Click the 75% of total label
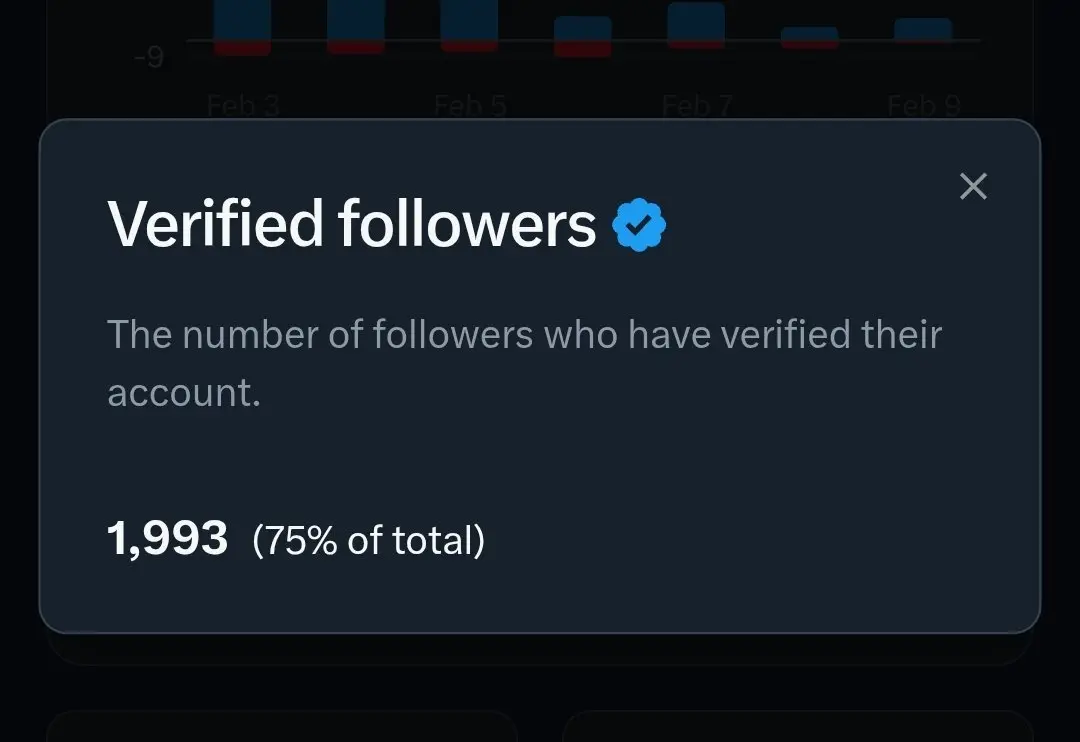 pos(368,540)
